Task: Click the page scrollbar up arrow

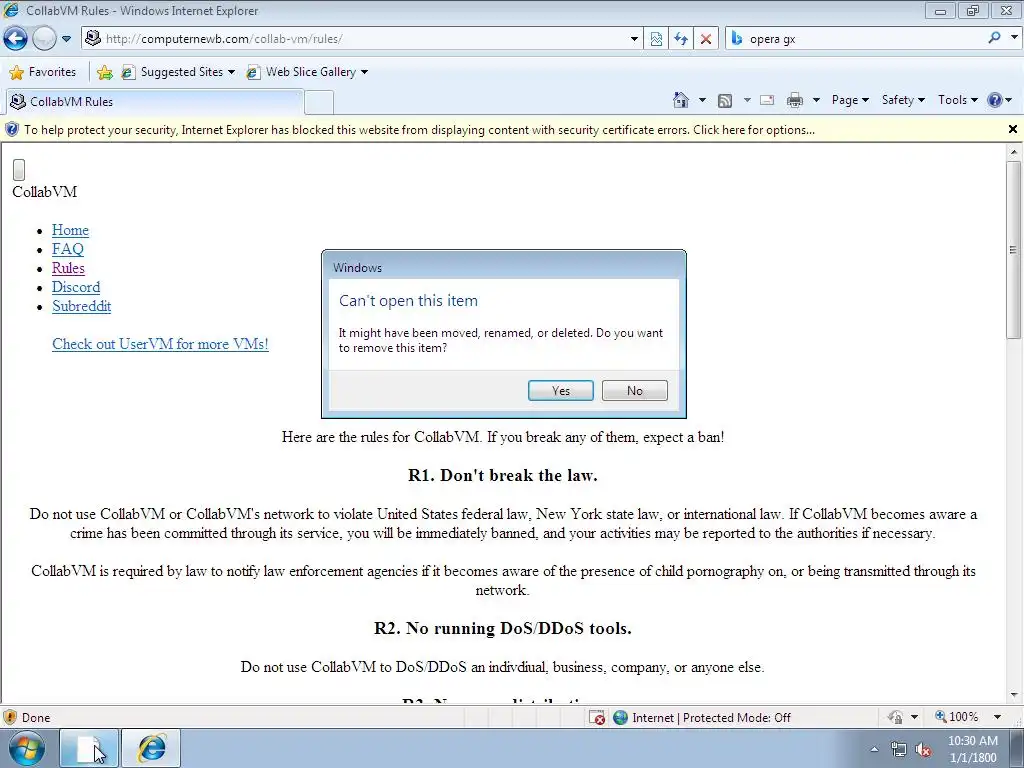Action: [1014, 152]
